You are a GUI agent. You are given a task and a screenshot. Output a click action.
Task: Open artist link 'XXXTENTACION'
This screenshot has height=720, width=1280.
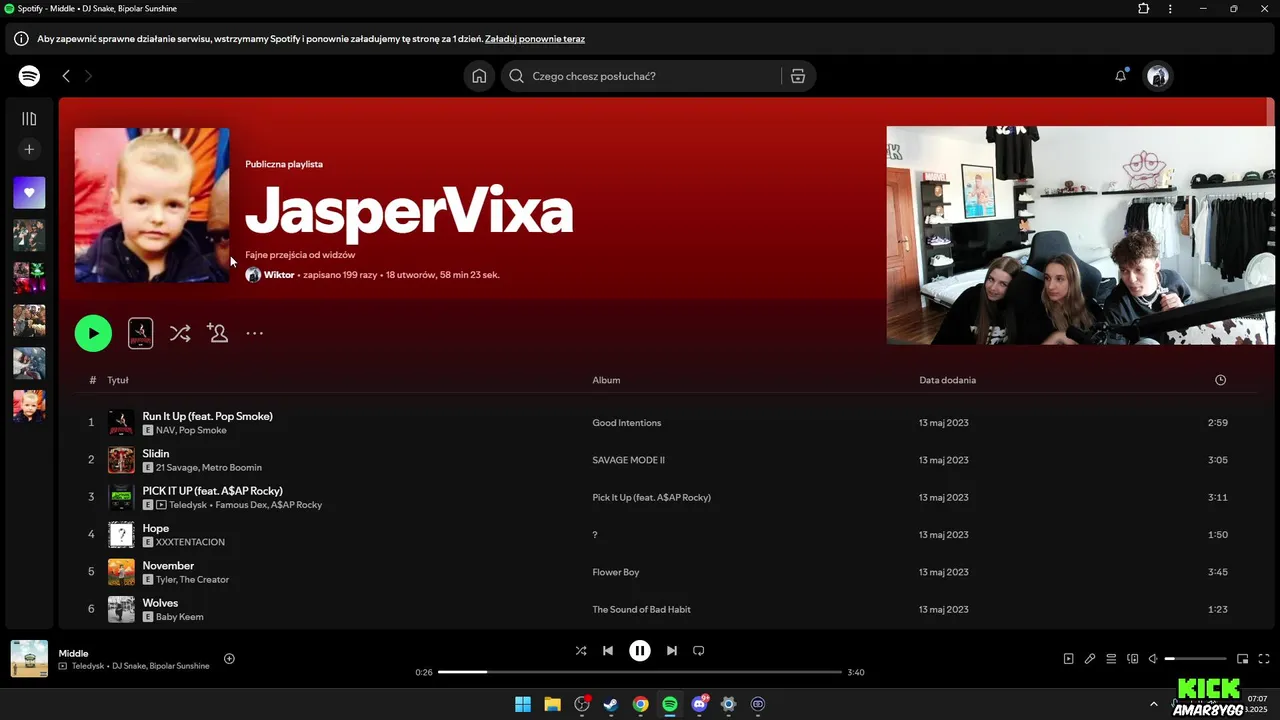click(190, 542)
